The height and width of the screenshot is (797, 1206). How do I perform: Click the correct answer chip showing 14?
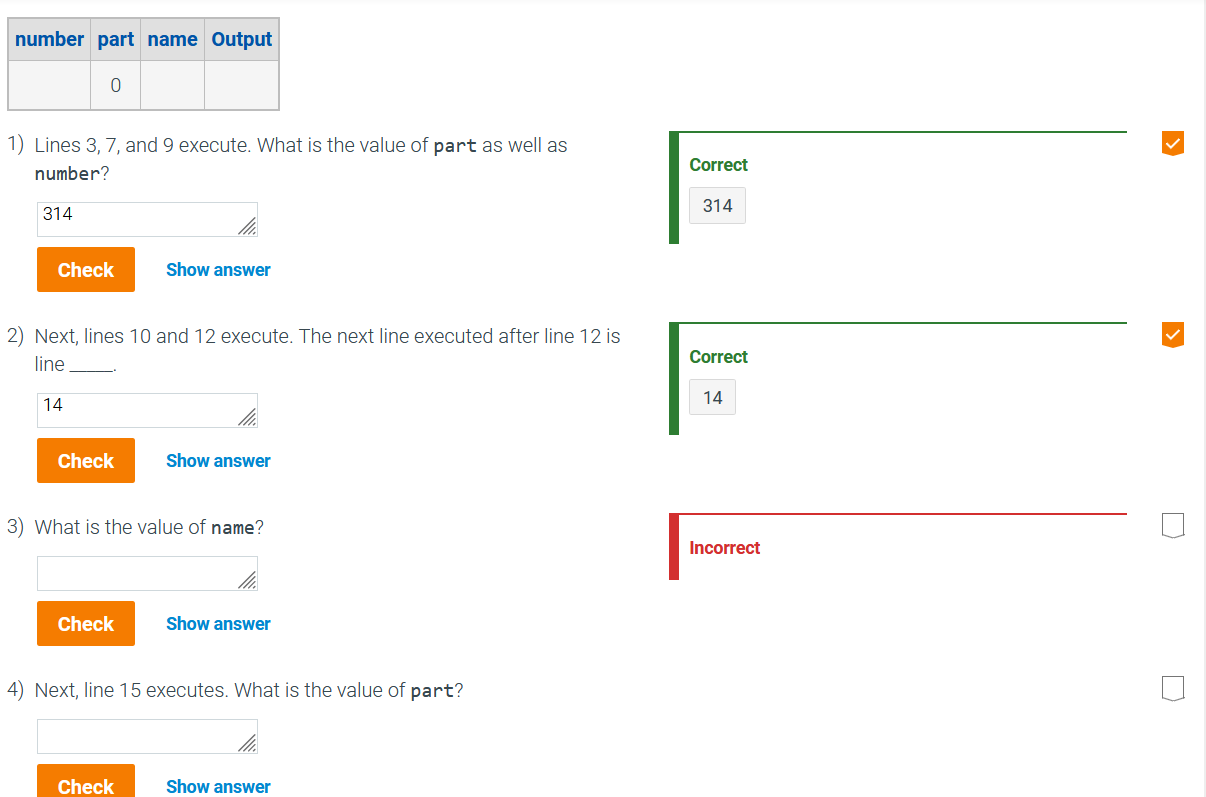tap(712, 397)
